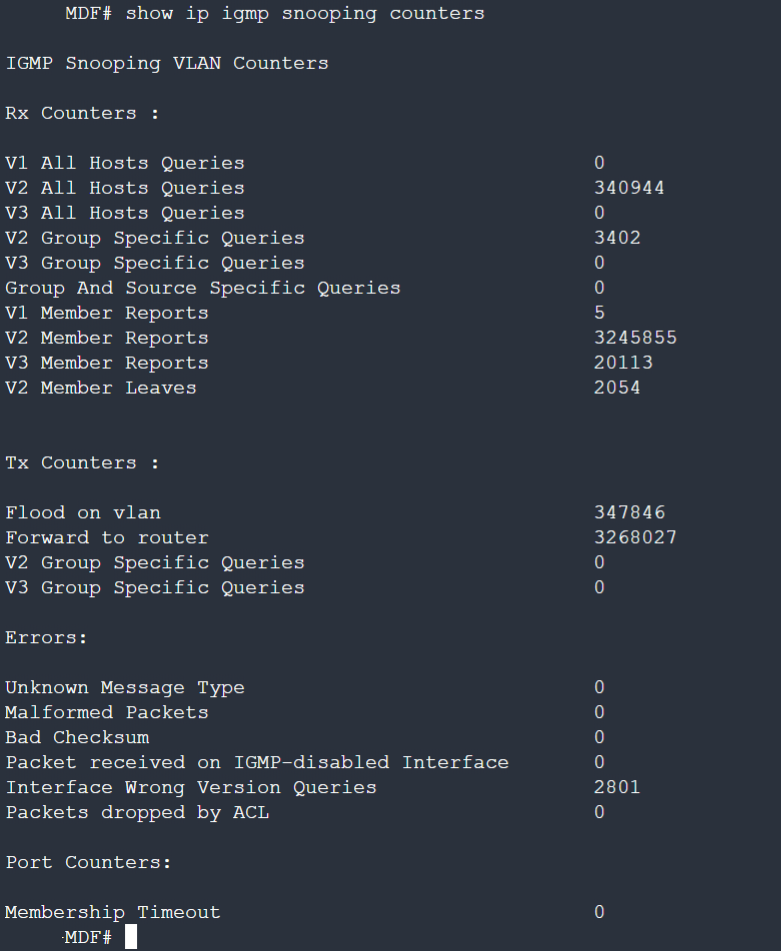Click the 'V2 Group Specific Queries' Rx label

(155, 238)
